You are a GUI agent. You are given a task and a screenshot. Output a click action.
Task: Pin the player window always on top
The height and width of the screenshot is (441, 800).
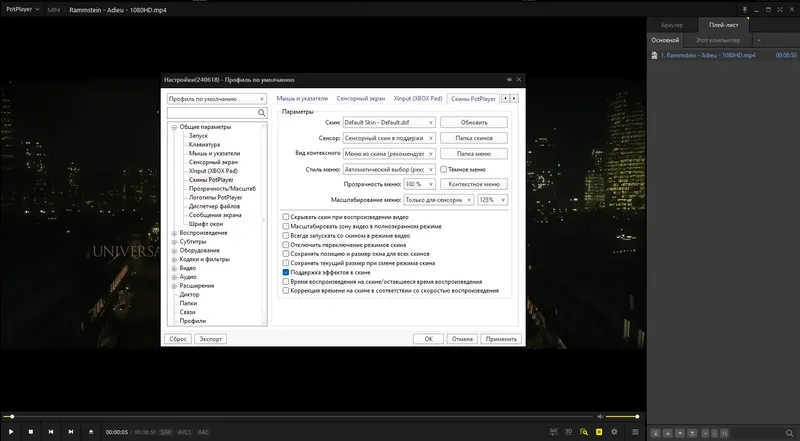745,10
